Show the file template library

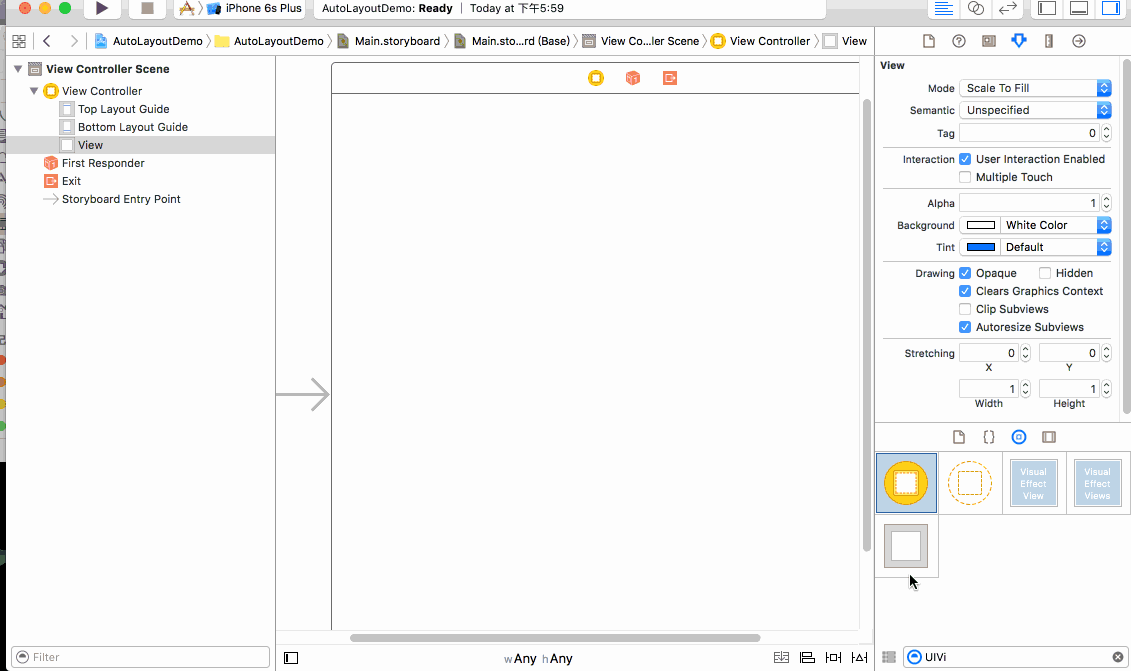click(959, 437)
